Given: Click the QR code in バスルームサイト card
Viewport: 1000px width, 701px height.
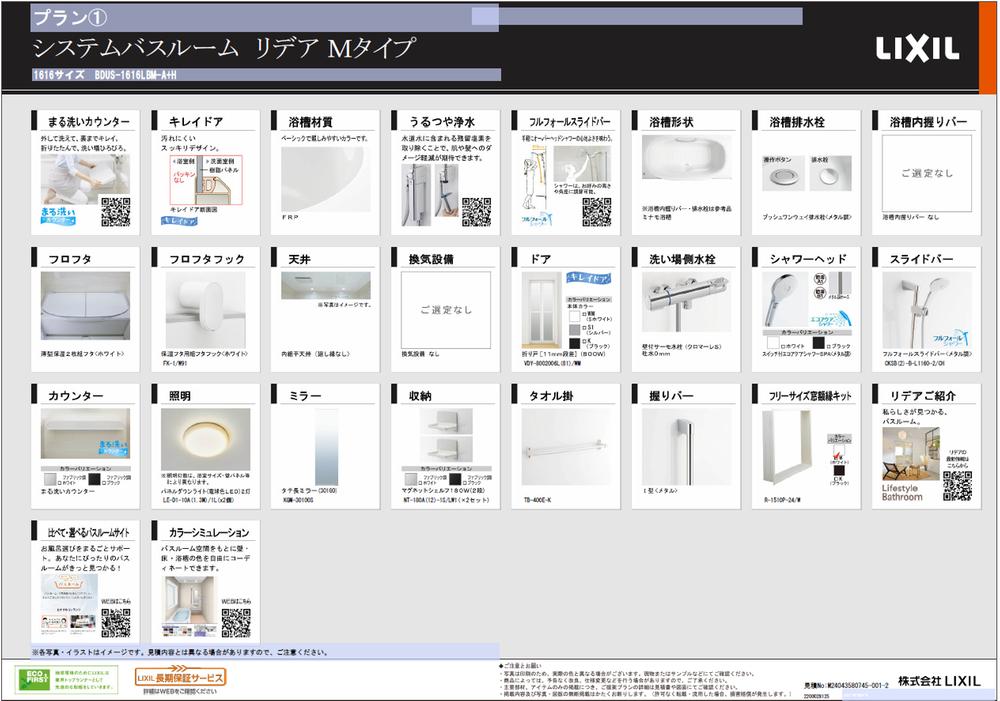Looking at the screenshot, I should point(115,623).
